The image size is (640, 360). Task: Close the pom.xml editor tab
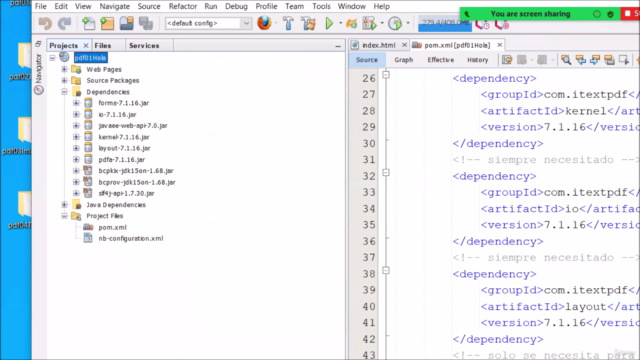(500, 45)
